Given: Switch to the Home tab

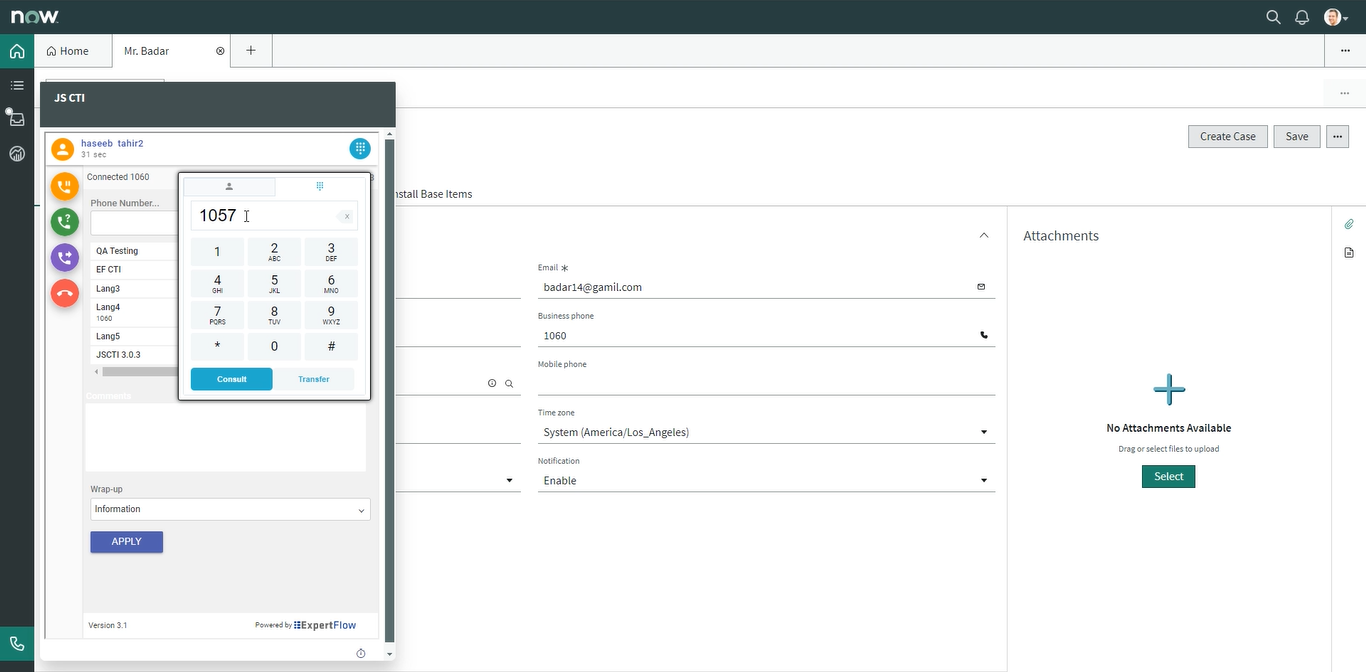Looking at the screenshot, I should tap(68, 51).
